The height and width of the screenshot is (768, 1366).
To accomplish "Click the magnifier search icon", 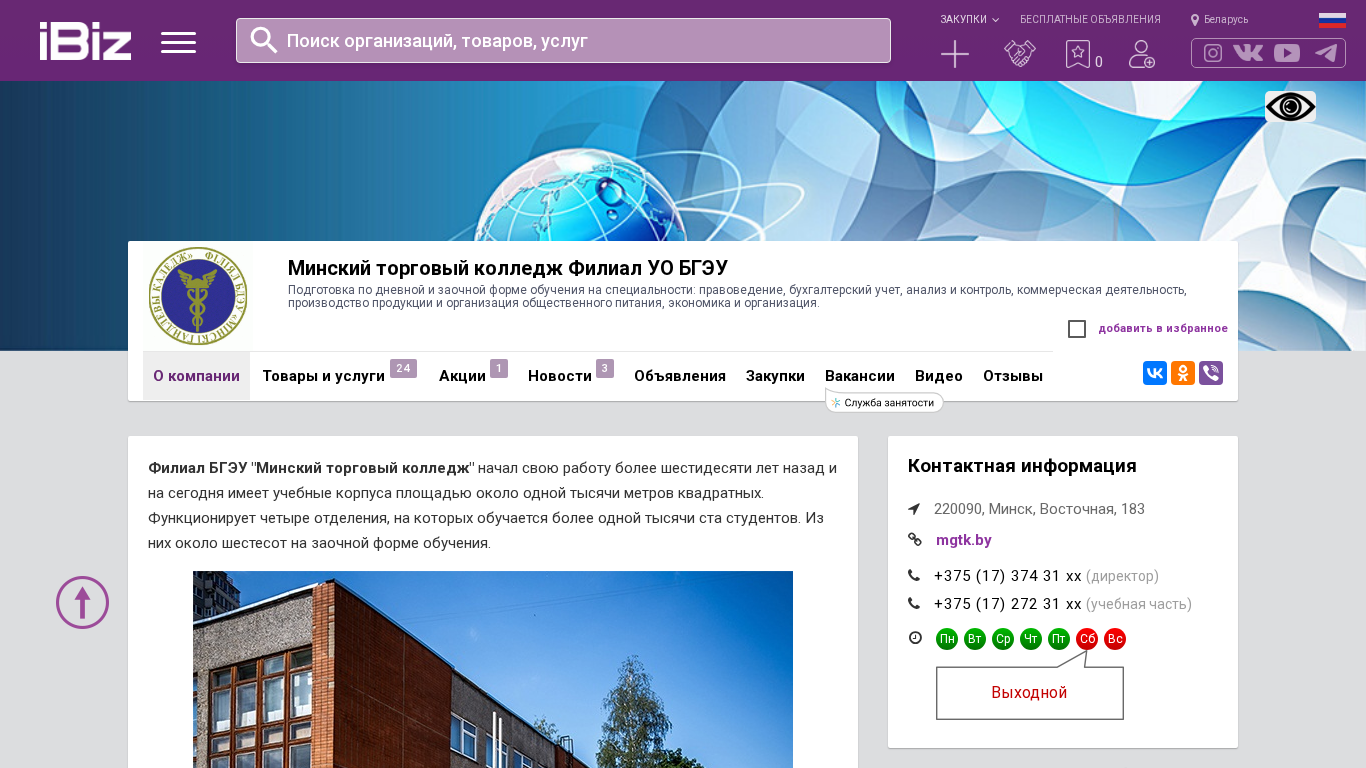I will click(x=264, y=40).
